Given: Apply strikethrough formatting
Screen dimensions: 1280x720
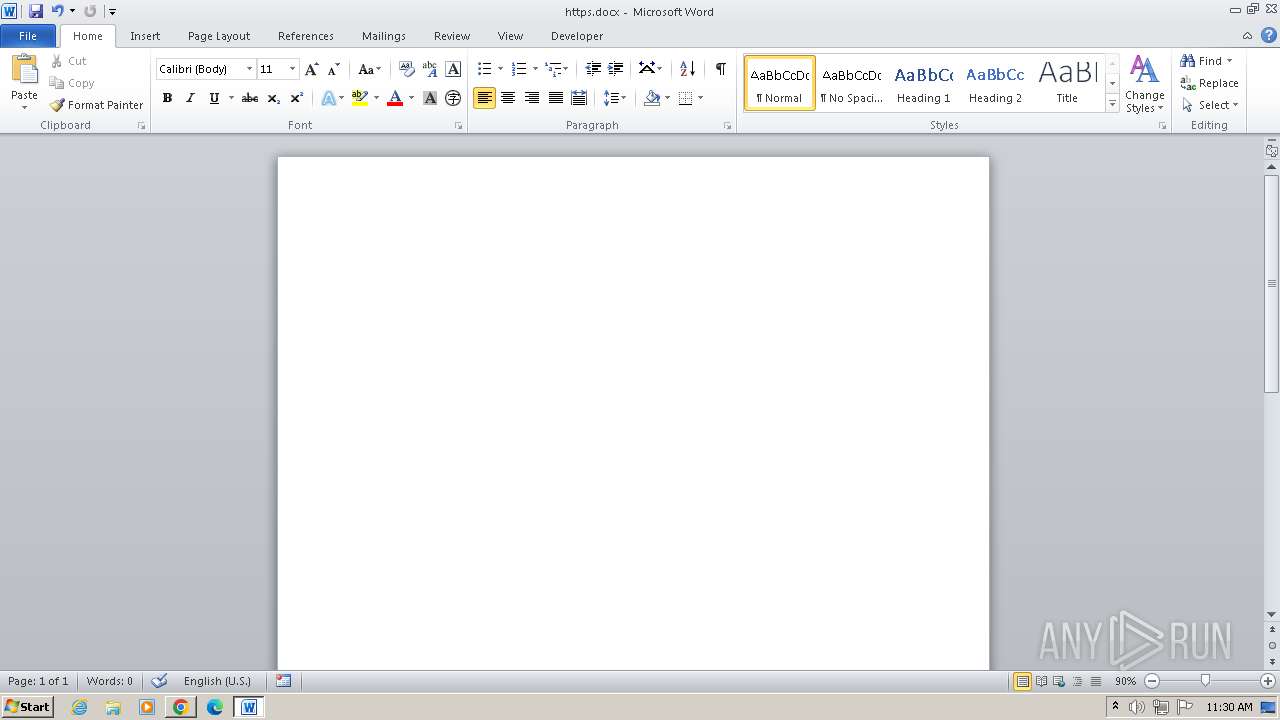Looking at the screenshot, I should coord(250,98).
